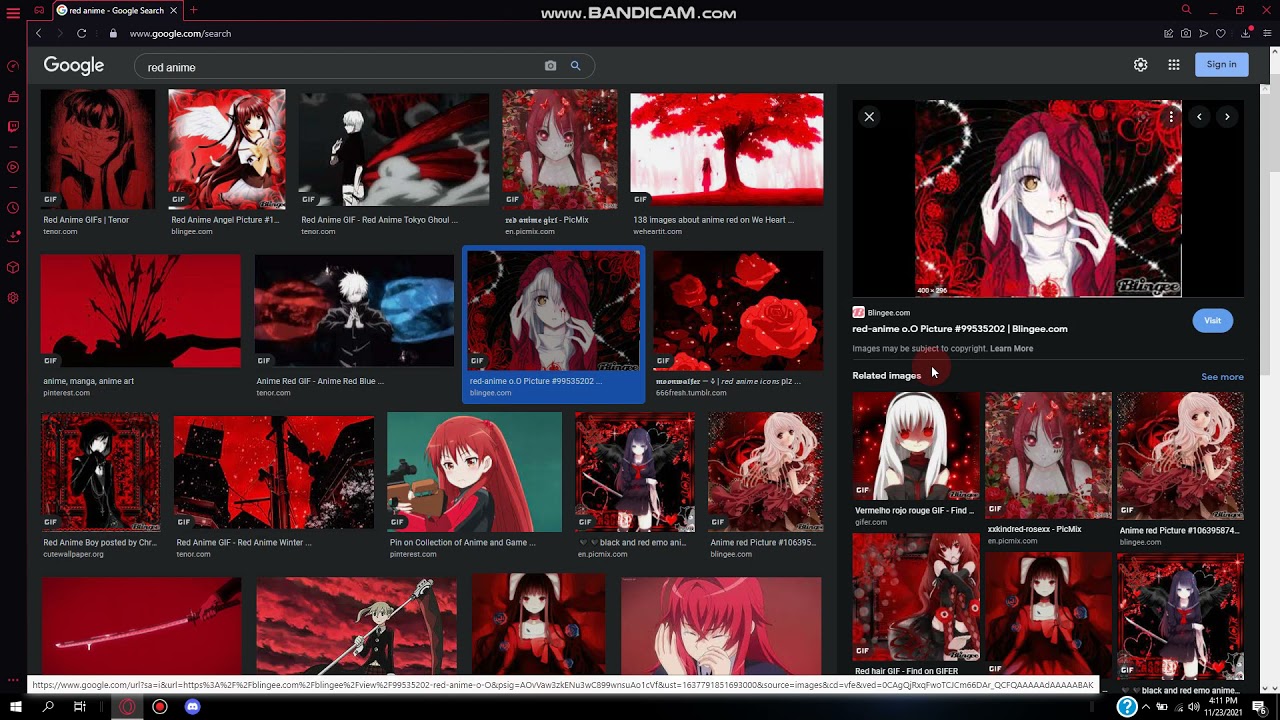Open Anime Red Blue GIF thumbnail
This screenshot has width=1280, height=720.
(354, 311)
